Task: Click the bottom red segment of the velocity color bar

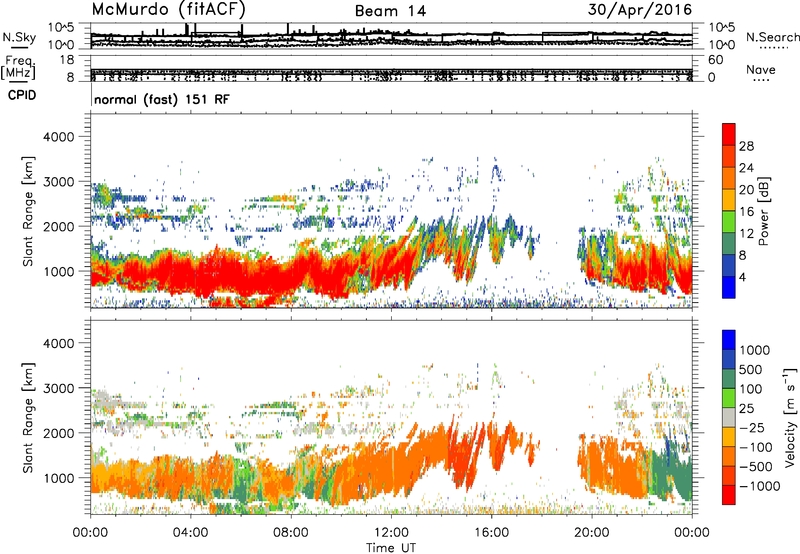Action: tap(729, 495)
